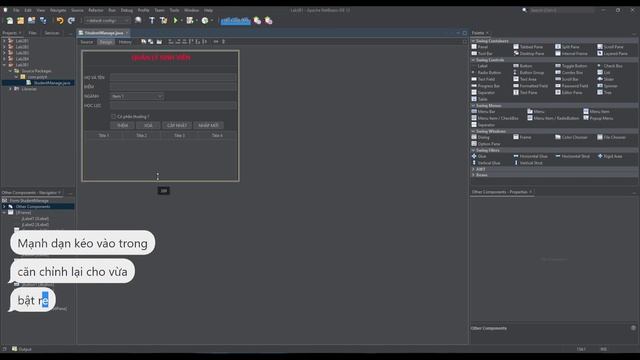The height and width of the screenshot is (360, 640).
Task: Click the New Project toolbar icon
Action: 20,20
